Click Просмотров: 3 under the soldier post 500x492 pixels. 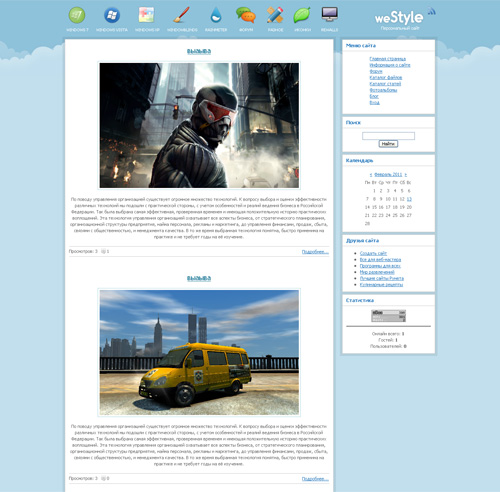point(83,251)
